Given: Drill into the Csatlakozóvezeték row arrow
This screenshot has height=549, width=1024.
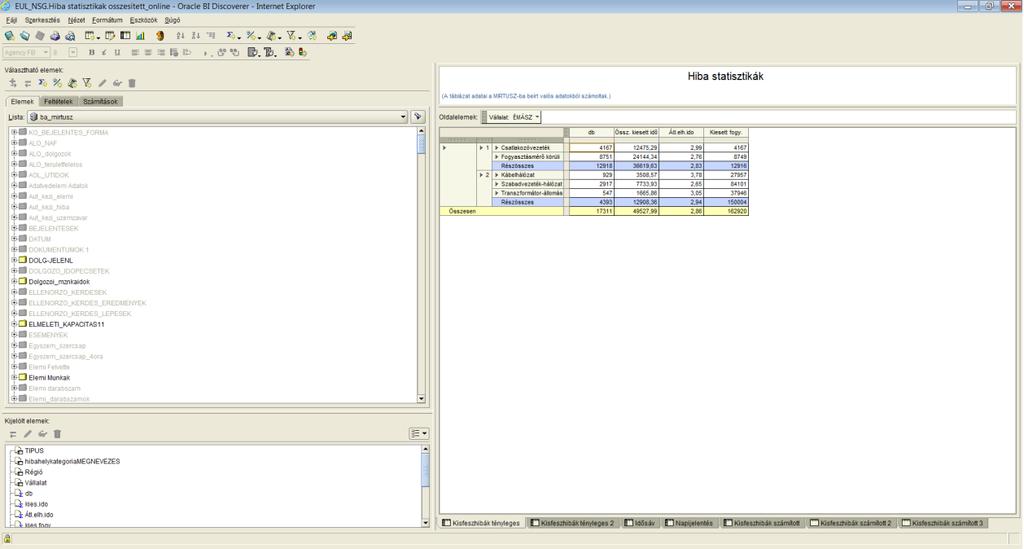Looking at the screenshot, I should pyautogui.click(x=496, y=148).
